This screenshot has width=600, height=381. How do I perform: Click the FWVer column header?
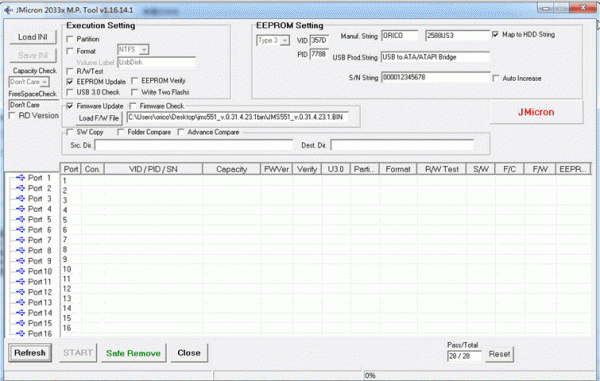276,169
